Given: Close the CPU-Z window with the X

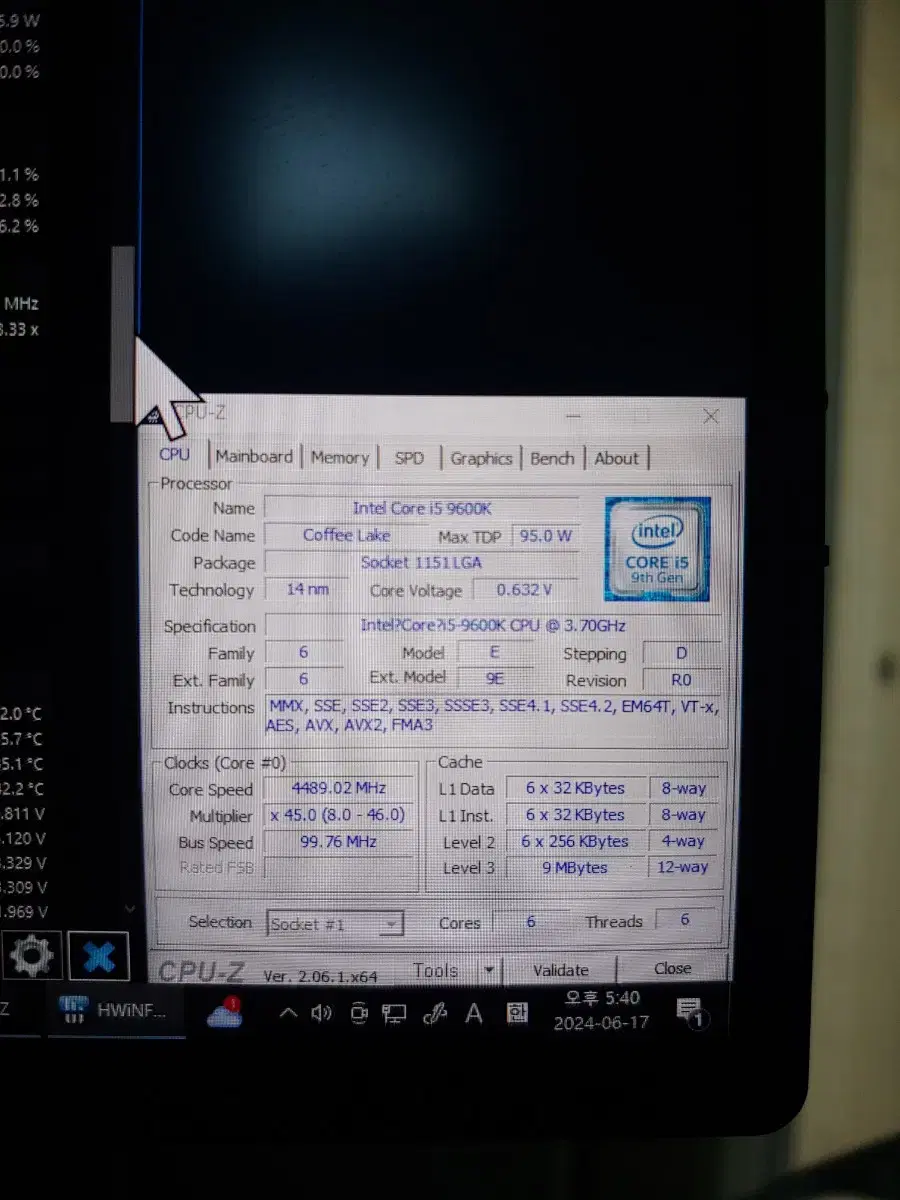Looking at the screenshot, I should [x=711, y=416].
